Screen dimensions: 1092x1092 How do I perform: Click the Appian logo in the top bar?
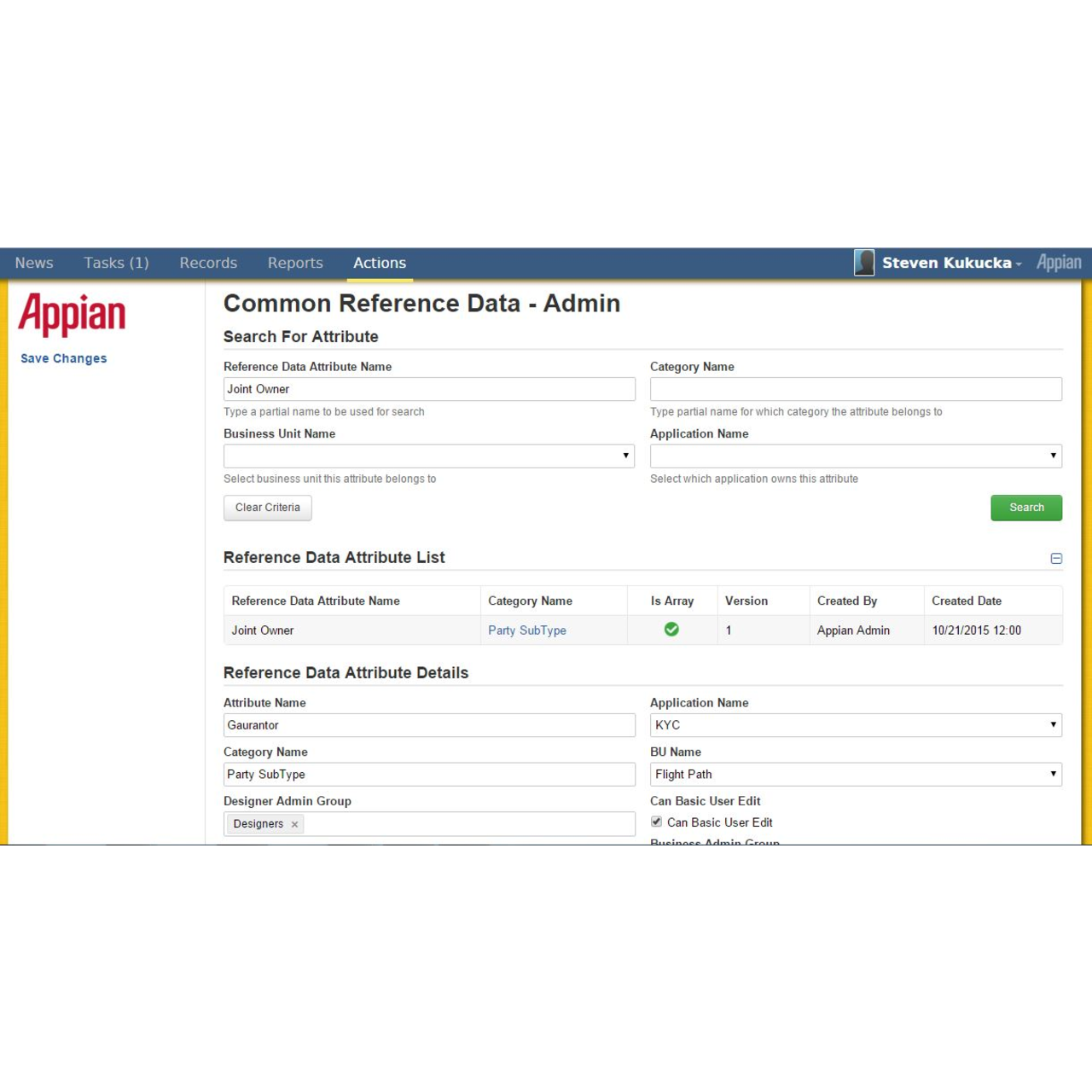pos(1058,263)
